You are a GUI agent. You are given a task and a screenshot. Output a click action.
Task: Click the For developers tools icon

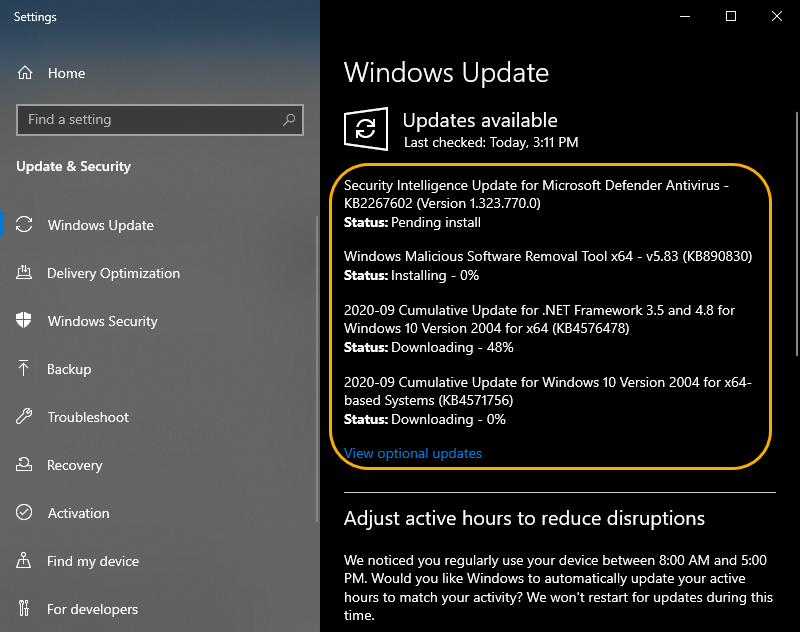click(23, 608)
